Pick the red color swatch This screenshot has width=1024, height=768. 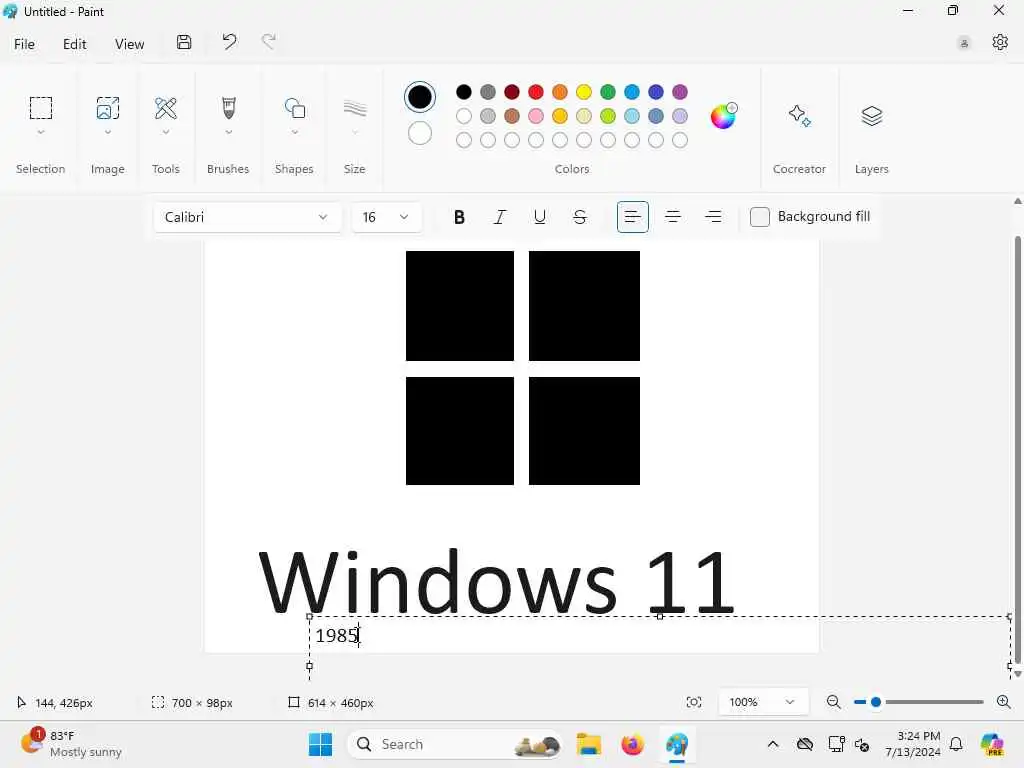pos(536,92)
